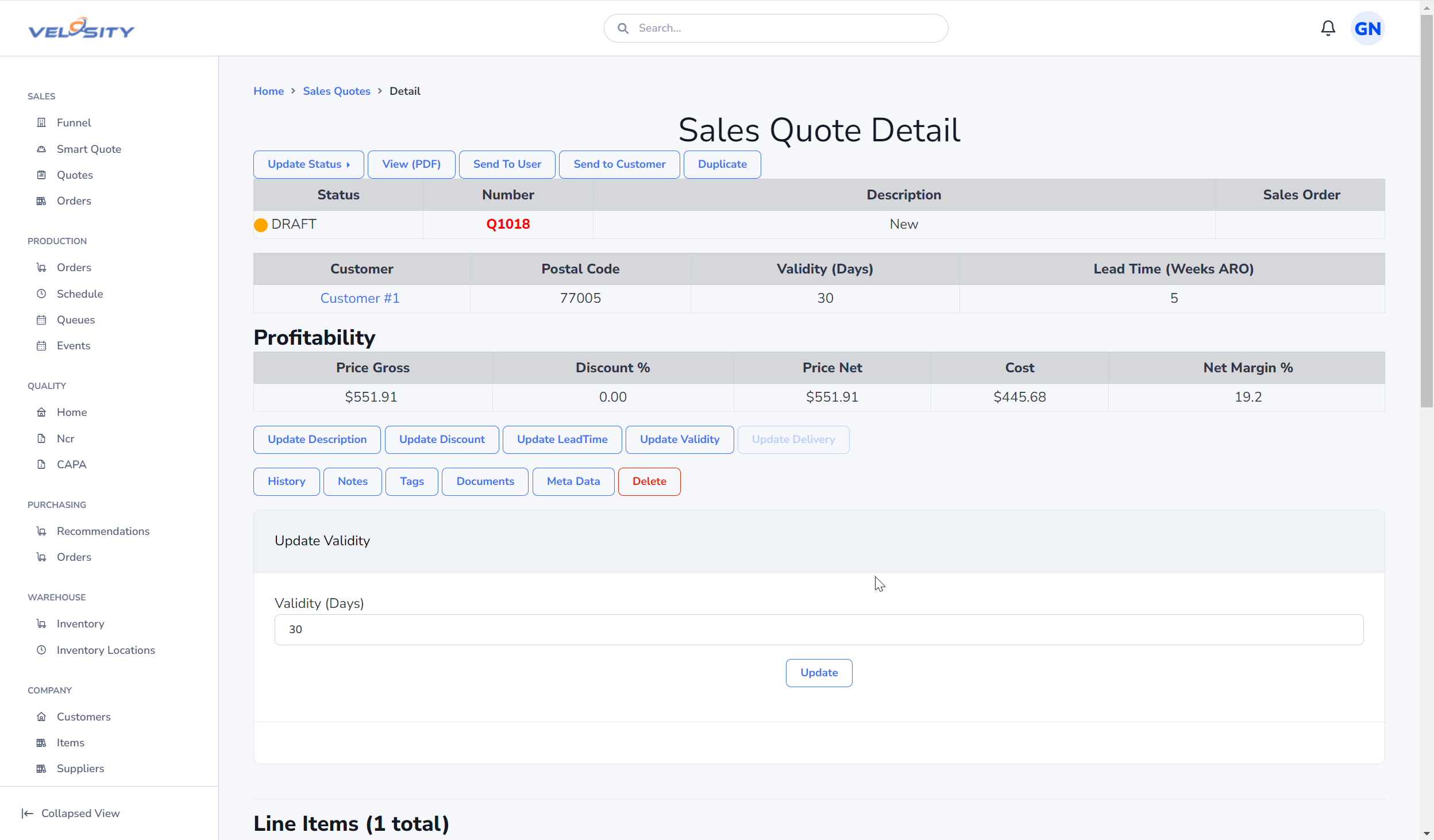Screen dimensions: 1434x840
Task: Click the Quotes sidebar icon
Action: click(x=41, y=175)
